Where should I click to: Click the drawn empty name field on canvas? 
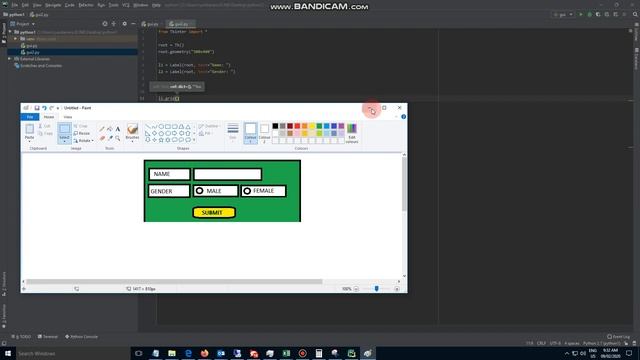(227, 174)
